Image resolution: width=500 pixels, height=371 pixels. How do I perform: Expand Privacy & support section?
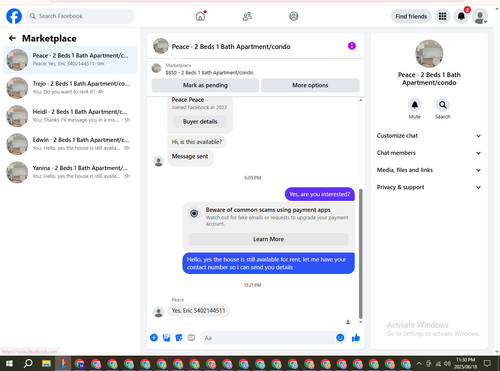coord(429,187)
